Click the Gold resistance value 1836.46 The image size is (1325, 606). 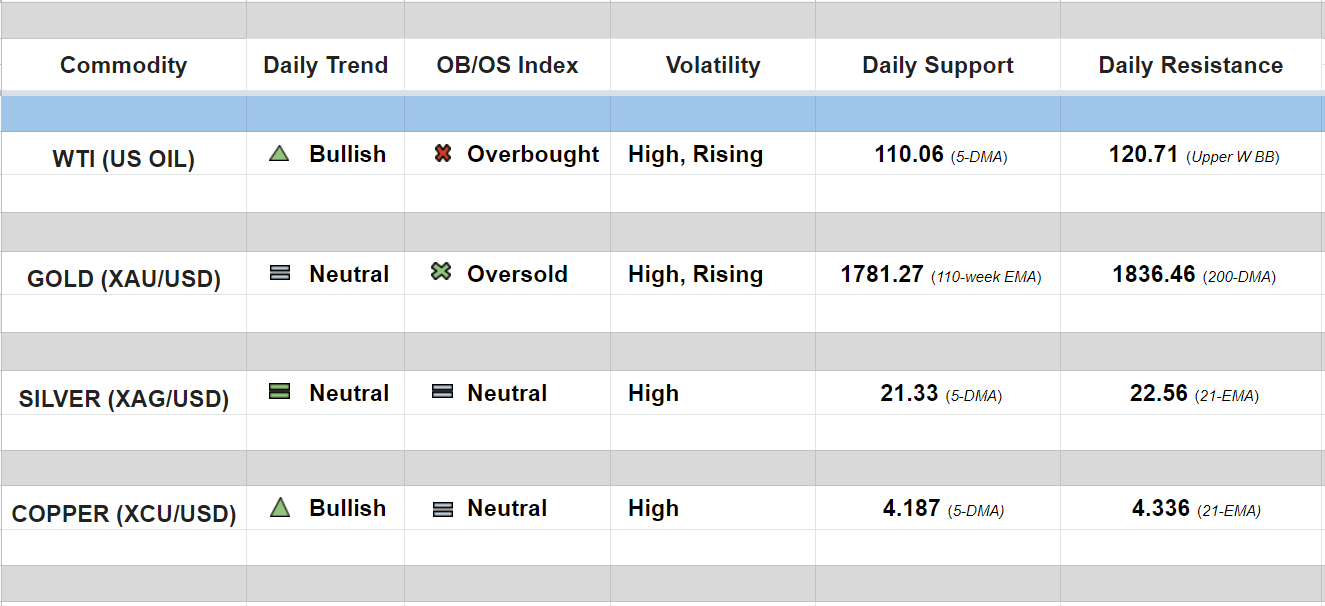1154,274
